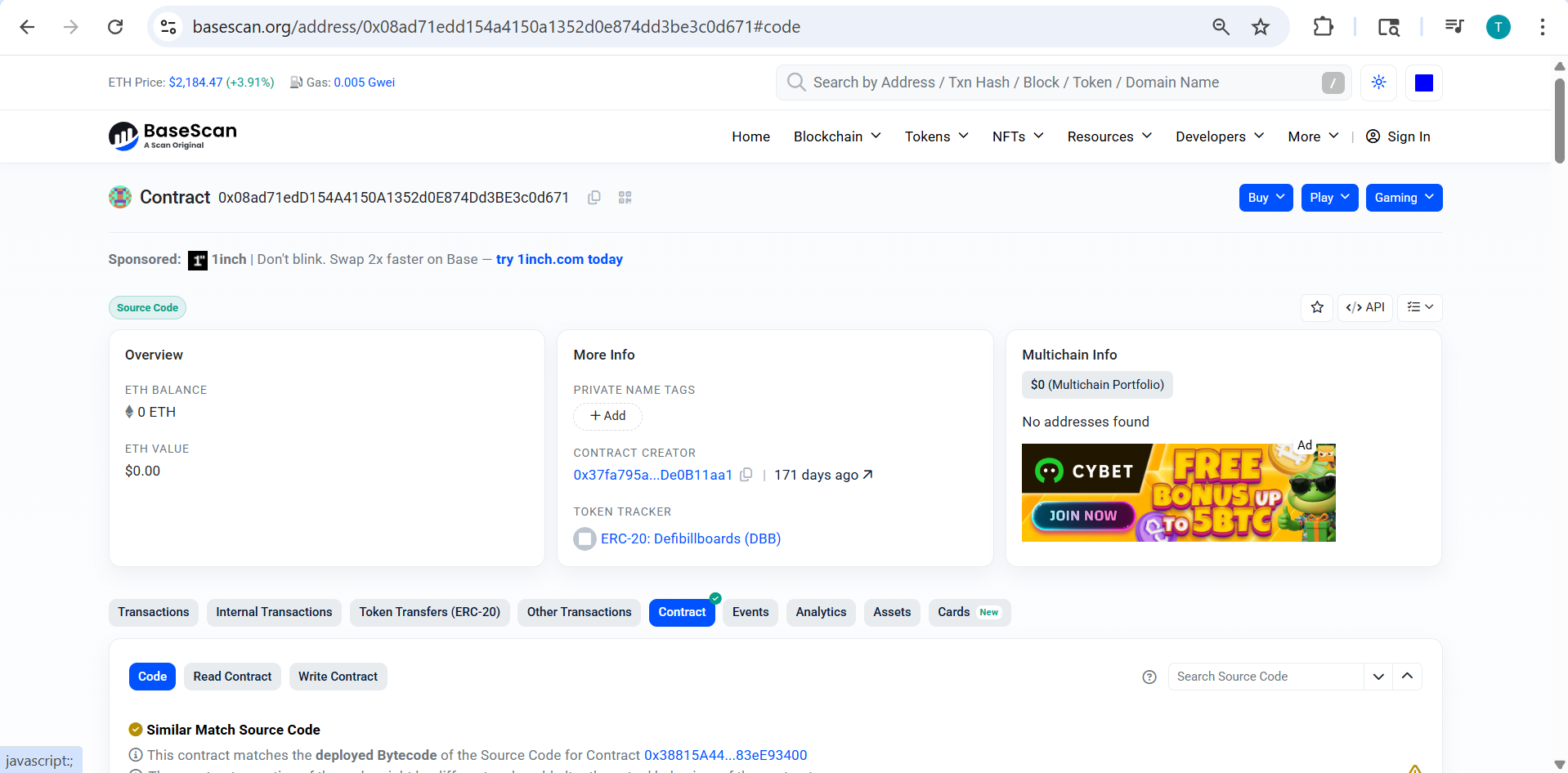Screen dimensions: 1568x773
Task: Open the $0 Multichain Portfolio pill
Action: [x=1097, y=384]
